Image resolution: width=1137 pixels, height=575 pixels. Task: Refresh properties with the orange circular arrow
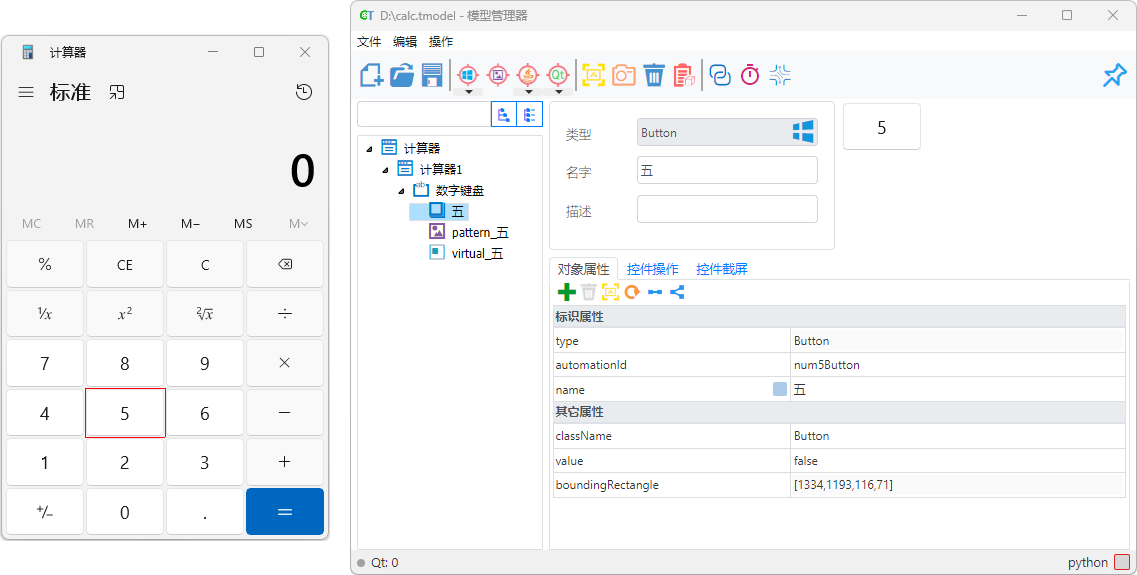[x=632, y=292]
